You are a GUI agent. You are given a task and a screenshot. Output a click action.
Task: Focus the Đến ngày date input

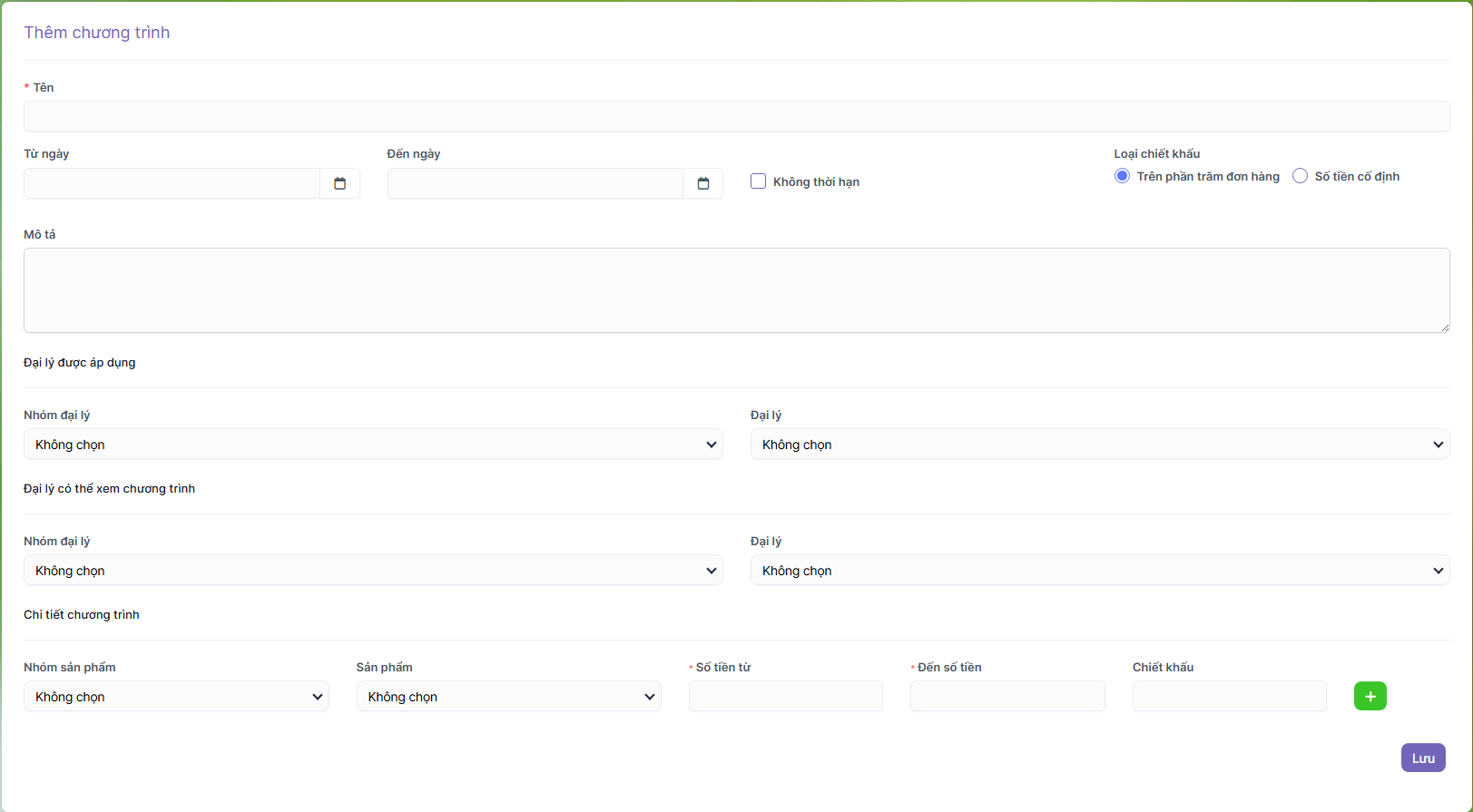535,183
